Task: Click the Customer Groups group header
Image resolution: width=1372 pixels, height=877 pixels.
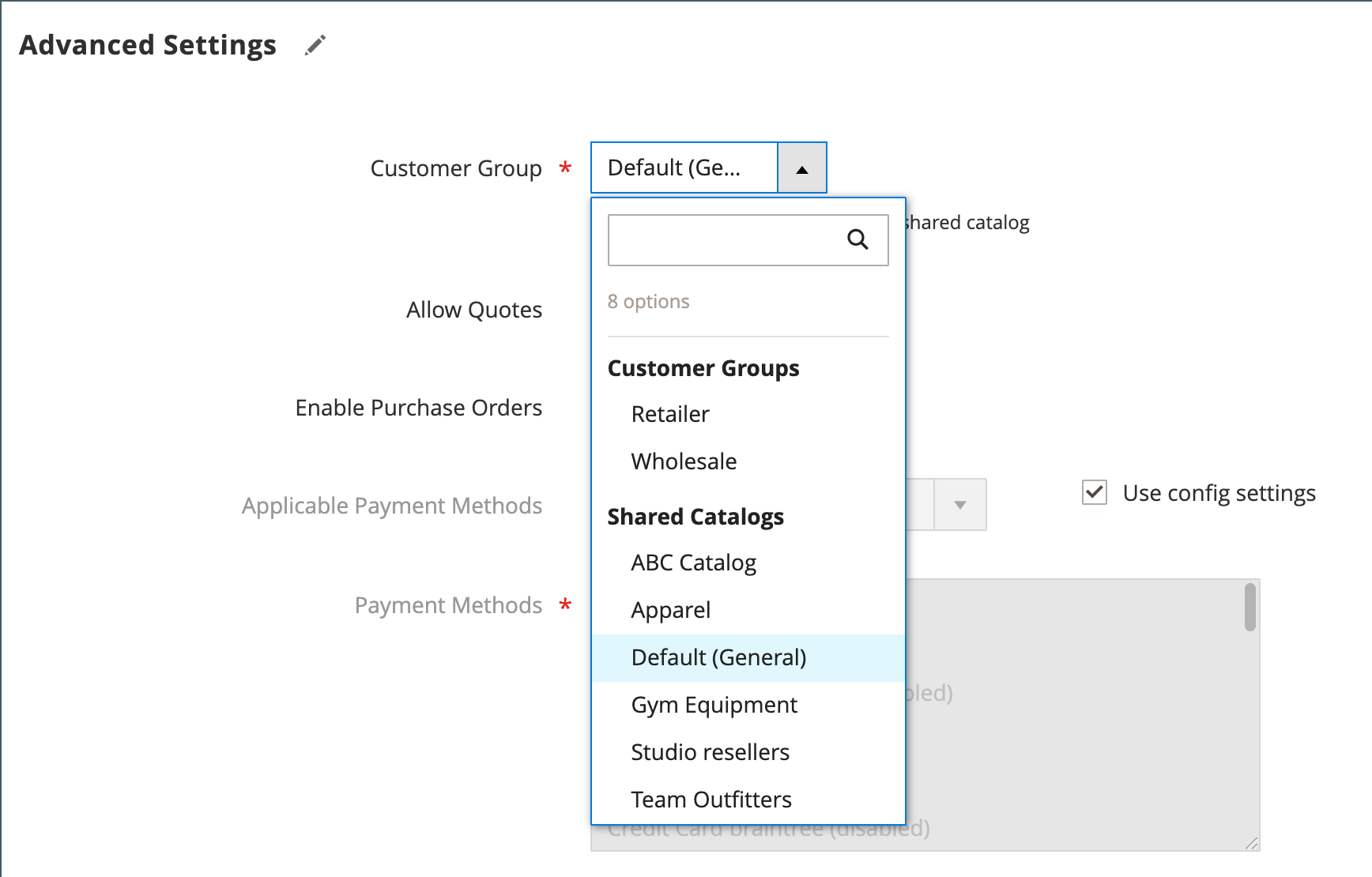Action: point(703,368)
